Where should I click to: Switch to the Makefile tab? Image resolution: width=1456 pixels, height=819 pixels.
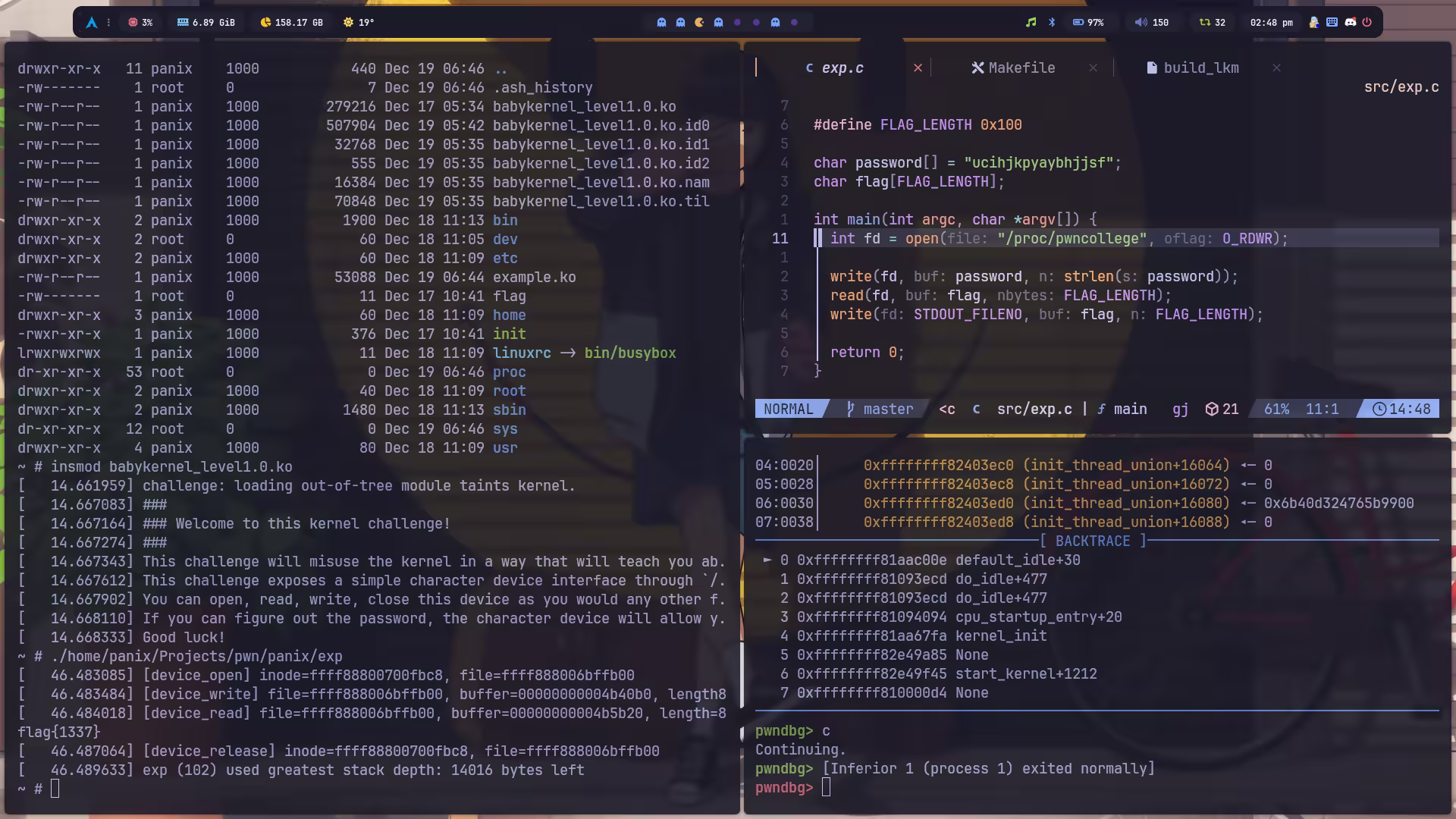1013,68
